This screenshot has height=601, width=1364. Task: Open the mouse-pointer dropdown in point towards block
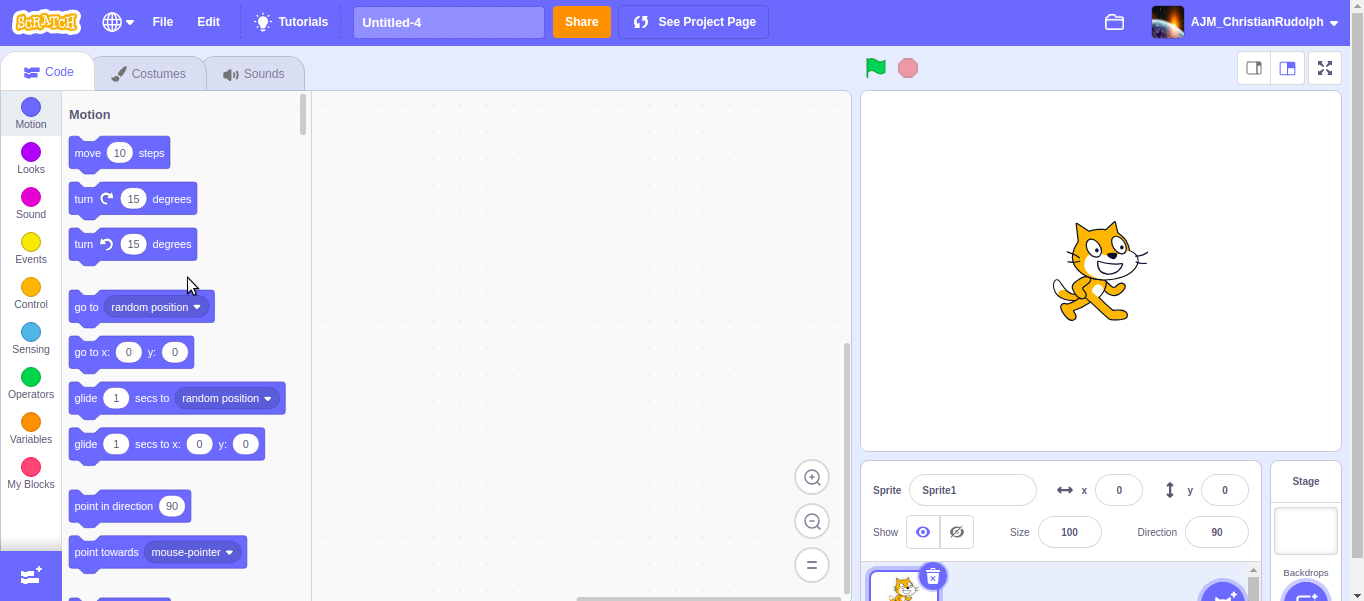coord(192,552)
